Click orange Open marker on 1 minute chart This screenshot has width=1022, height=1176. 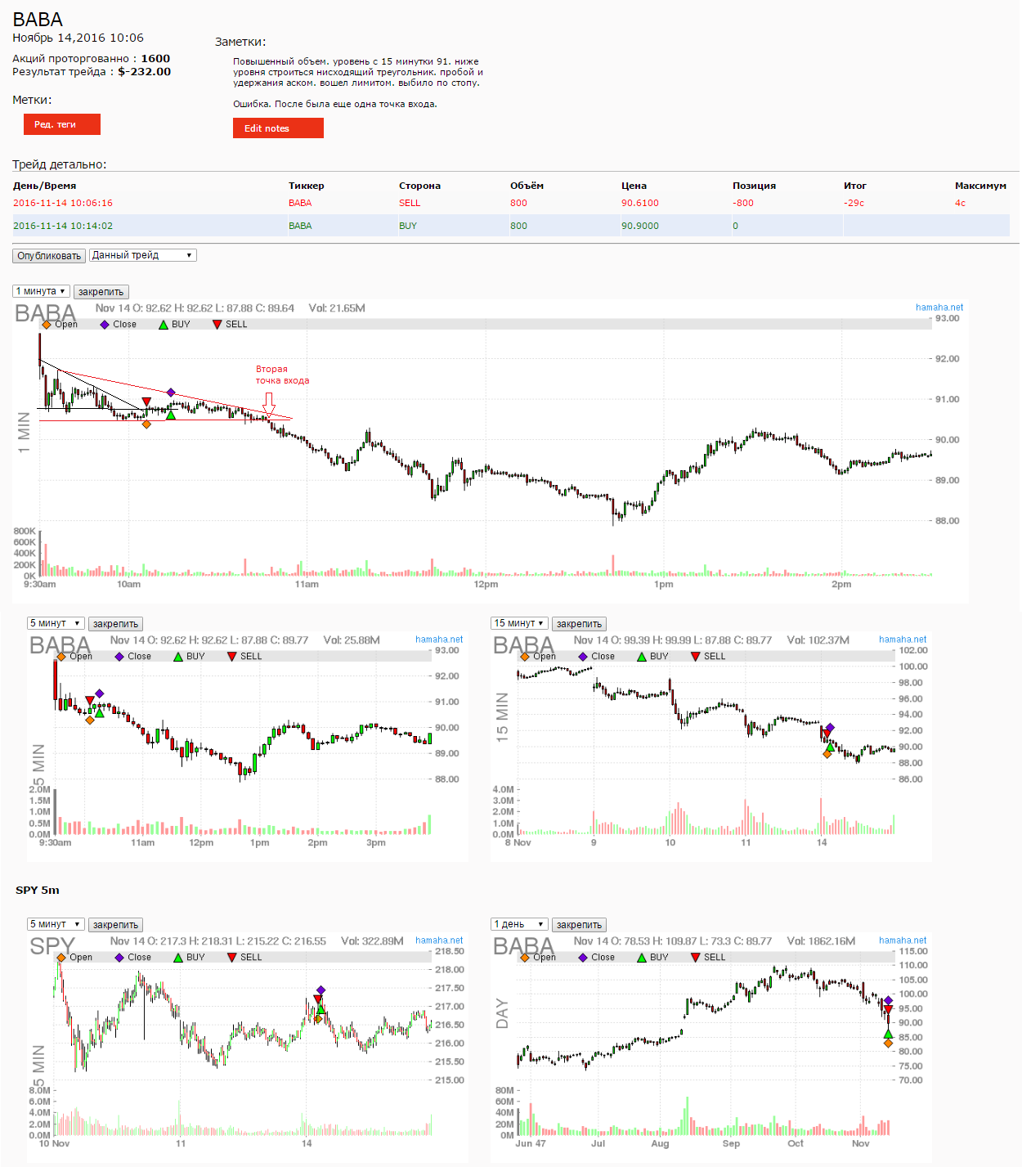click(x=146, y=424)
